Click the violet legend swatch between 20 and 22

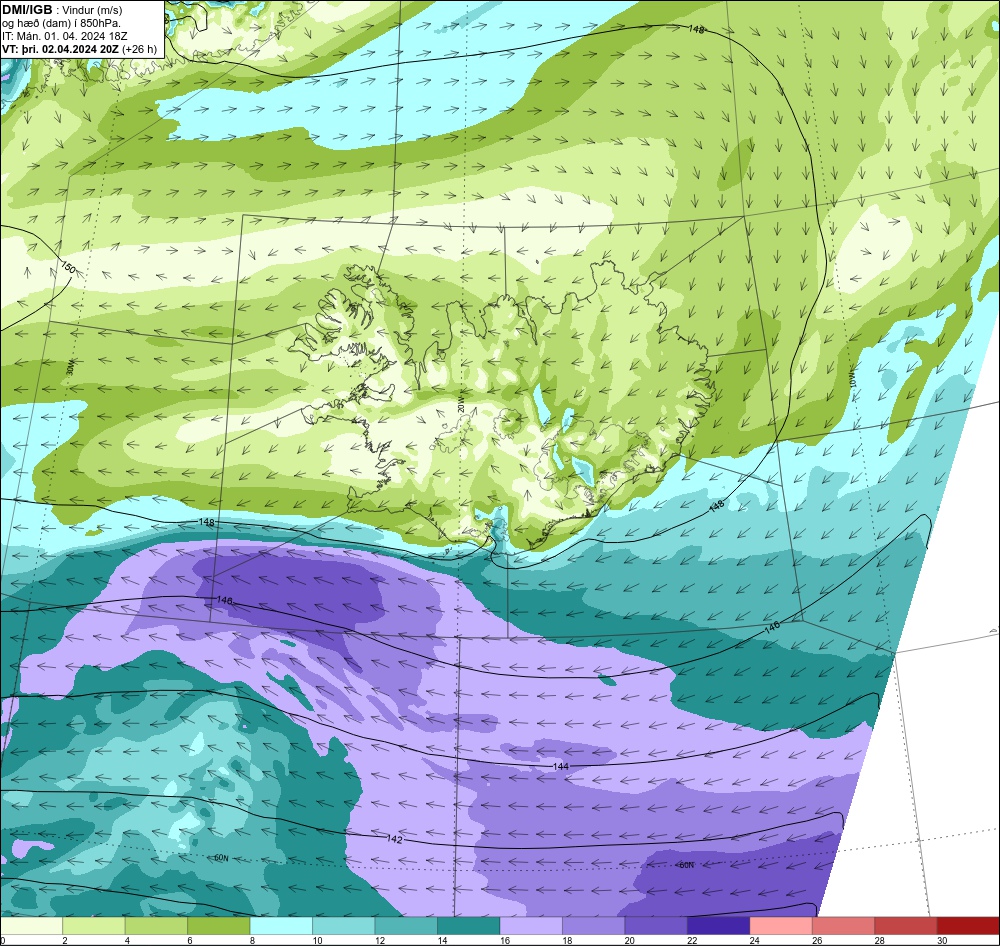(656, 926)
